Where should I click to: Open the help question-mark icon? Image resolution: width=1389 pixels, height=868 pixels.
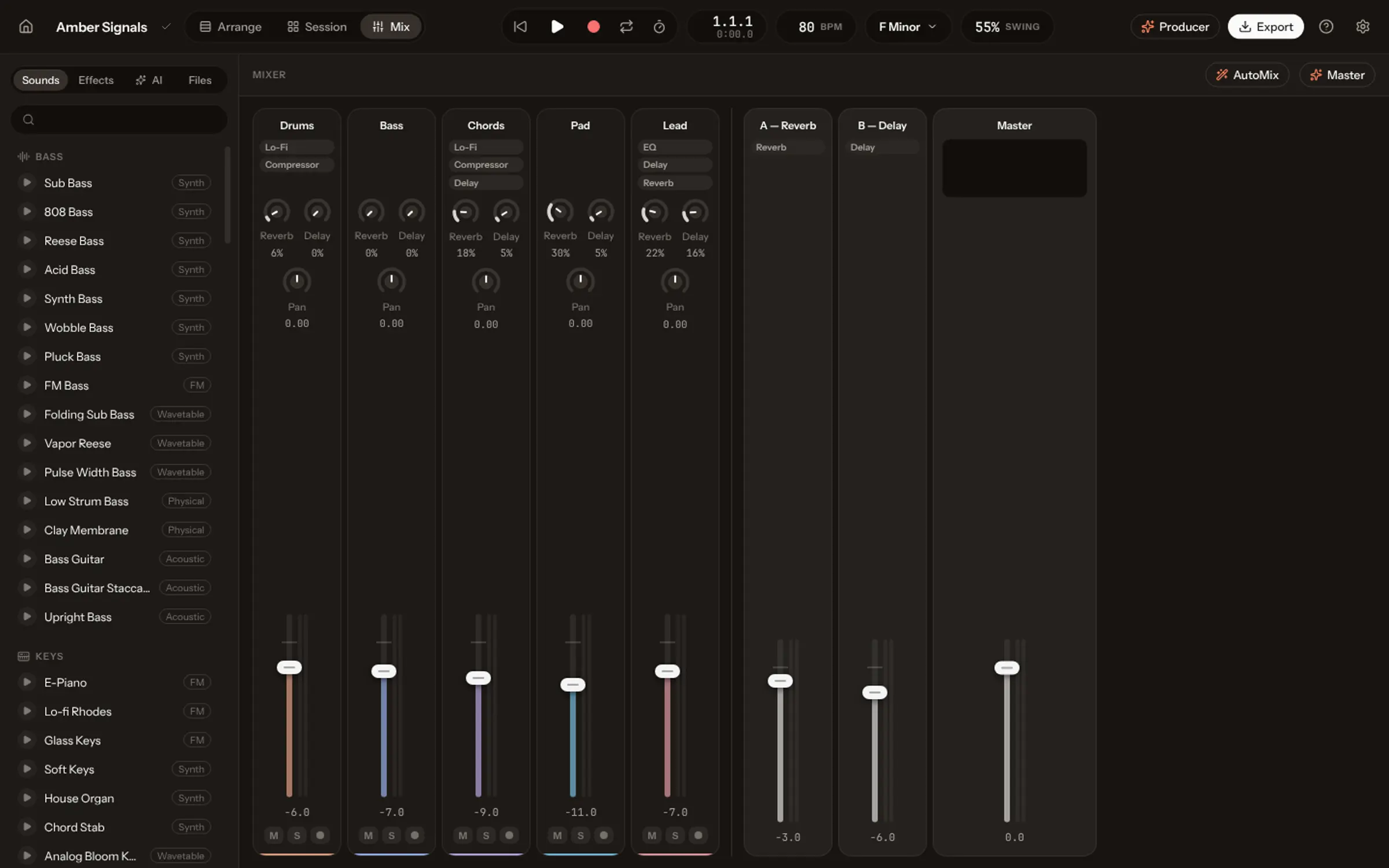pyautogui.click(x=1326, y=27)
